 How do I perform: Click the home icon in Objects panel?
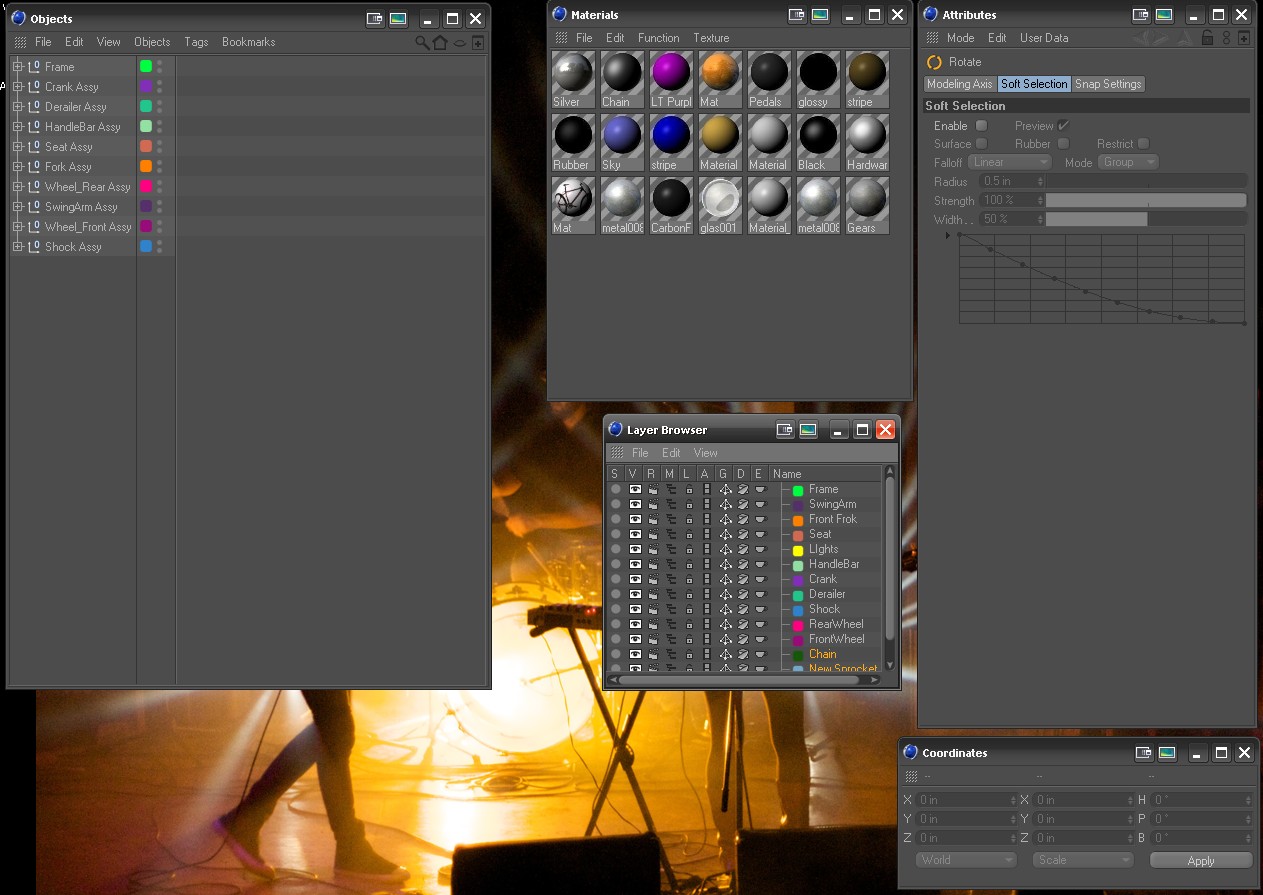tap(440, 43)
